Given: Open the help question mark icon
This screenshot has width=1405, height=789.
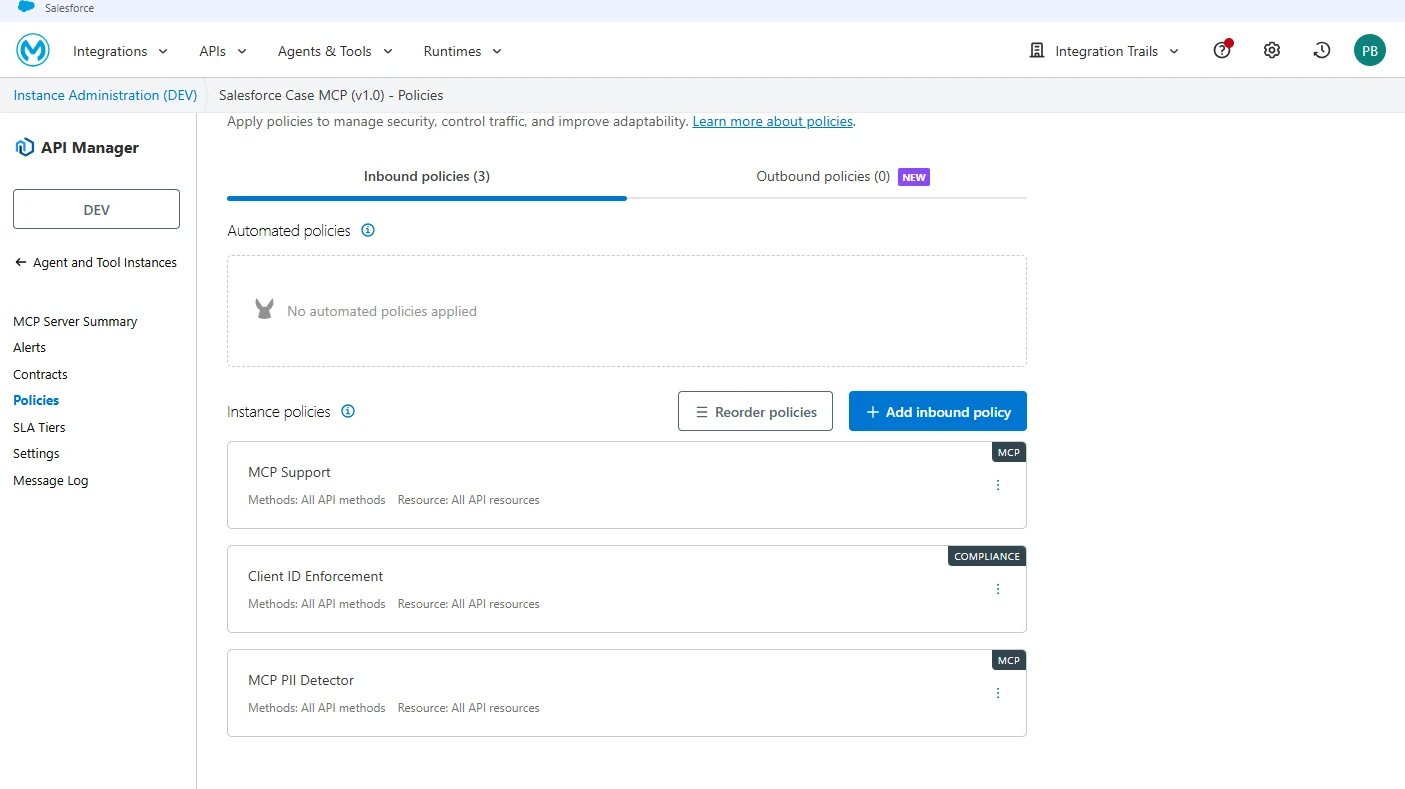Looking at the screenshot, I should 1222,50.
